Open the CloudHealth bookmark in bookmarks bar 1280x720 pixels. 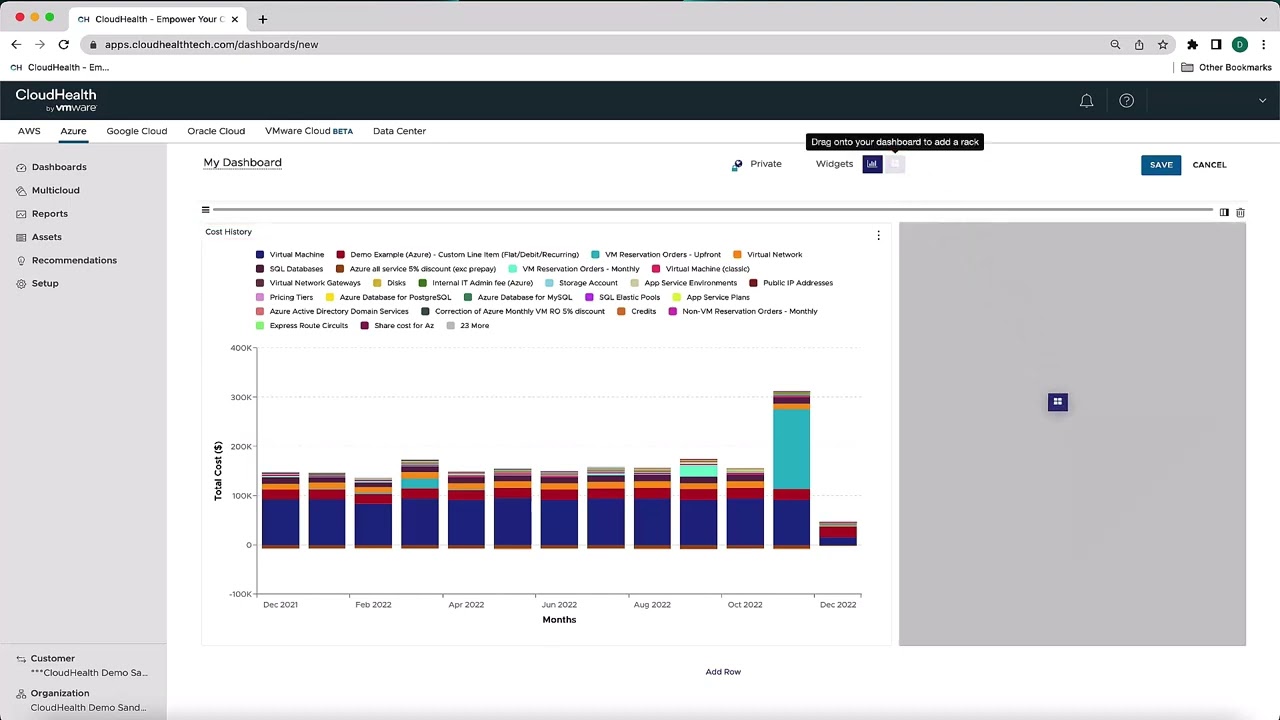pos(60,67)
